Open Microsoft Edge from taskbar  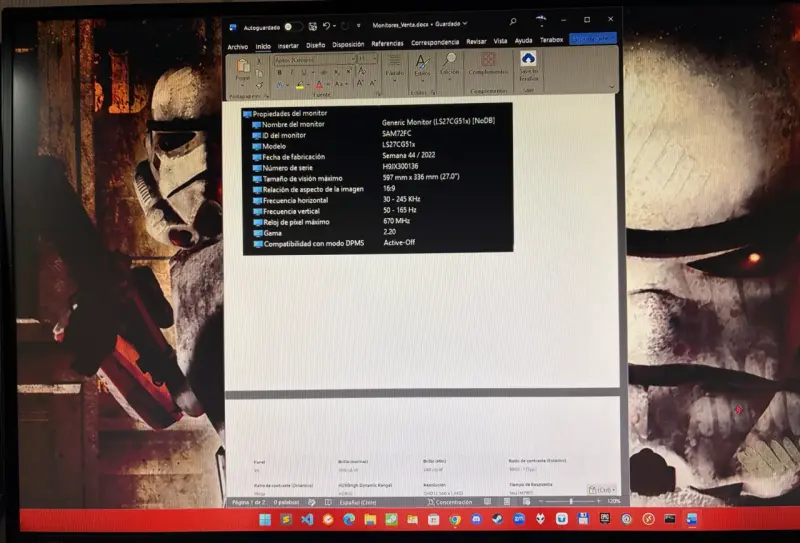349,520
